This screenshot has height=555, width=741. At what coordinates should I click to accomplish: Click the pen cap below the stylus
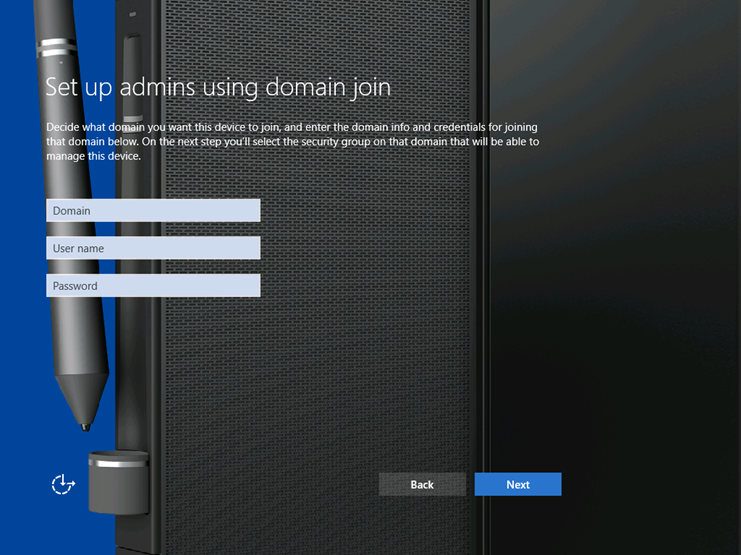(118, 478)
